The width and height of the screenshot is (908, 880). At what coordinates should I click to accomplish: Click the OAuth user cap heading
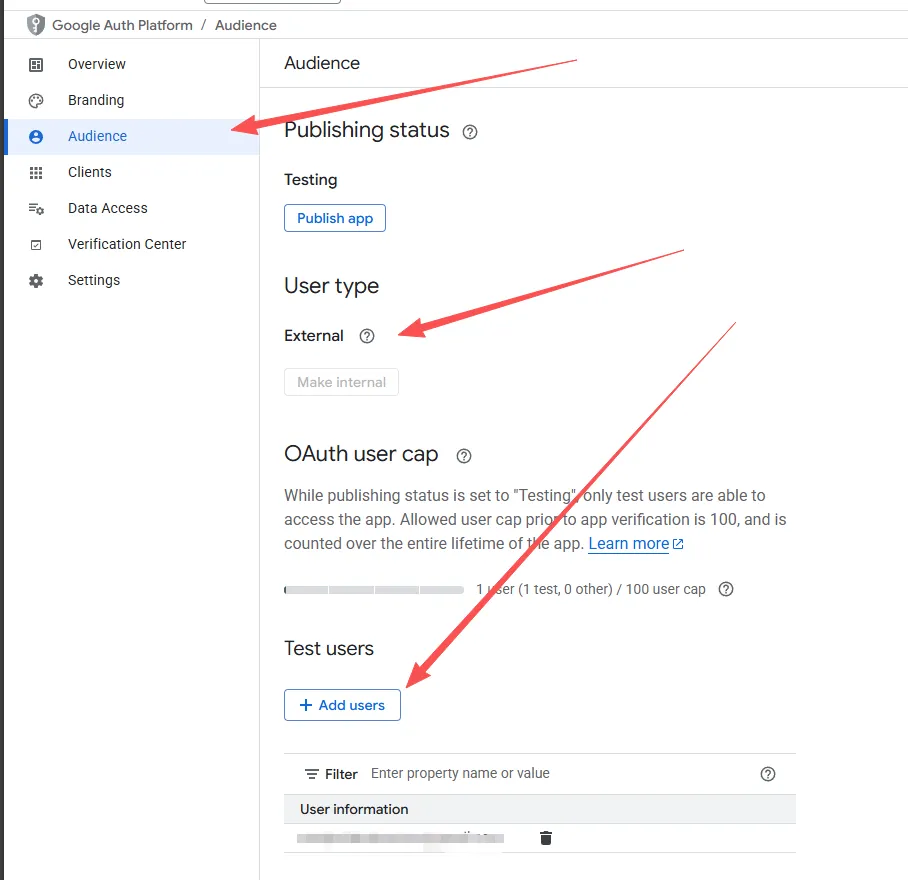(x=361, y=454)
